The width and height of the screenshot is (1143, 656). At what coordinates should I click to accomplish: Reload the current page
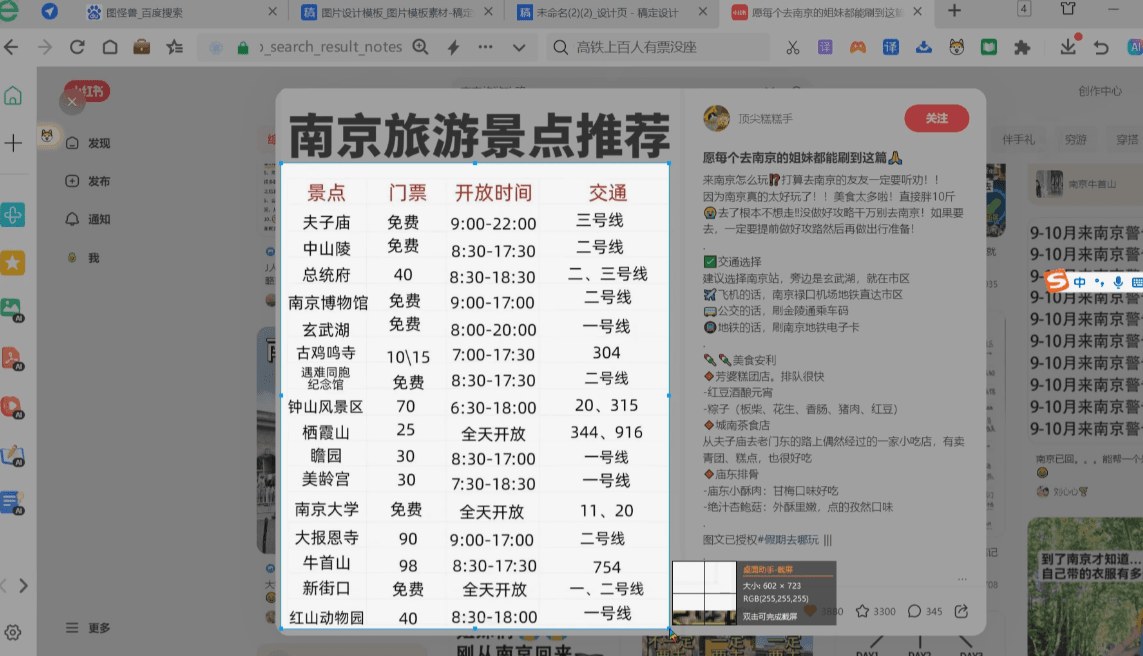point(77,47)
